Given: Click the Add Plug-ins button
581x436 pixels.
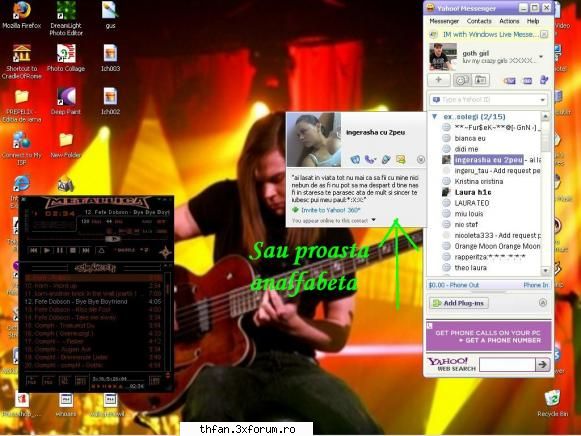Looking at the screenshot, I should [459, 303].
